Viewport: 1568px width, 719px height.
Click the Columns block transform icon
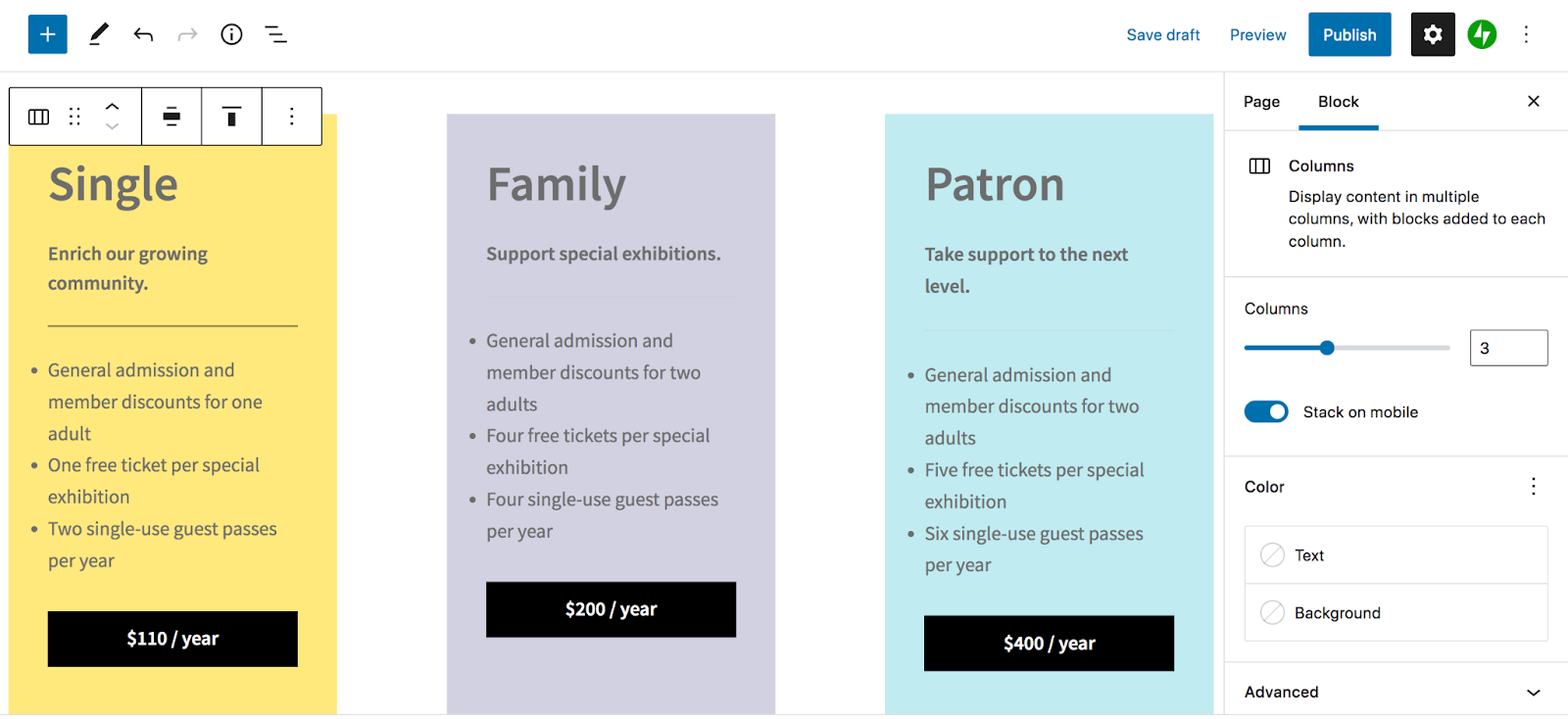tap(37, 116)
